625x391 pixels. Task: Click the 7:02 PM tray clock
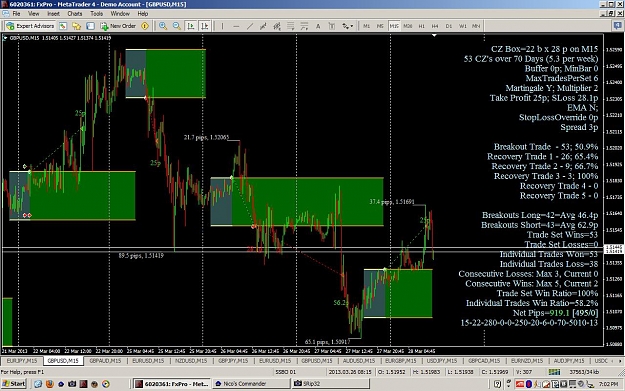[x=608, y=384]
